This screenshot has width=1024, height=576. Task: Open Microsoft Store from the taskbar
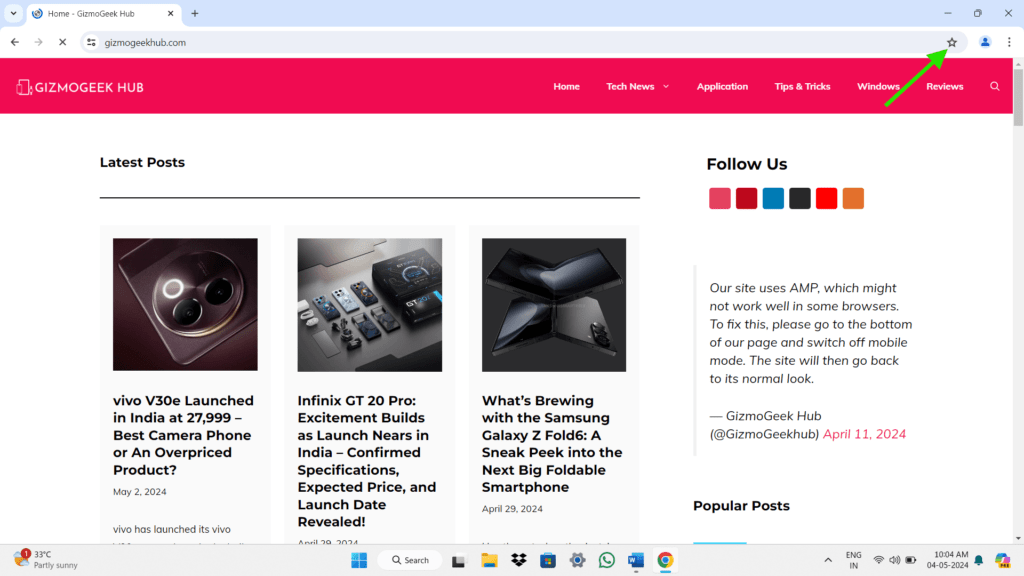pyautogui.click(x=548, y=560)
